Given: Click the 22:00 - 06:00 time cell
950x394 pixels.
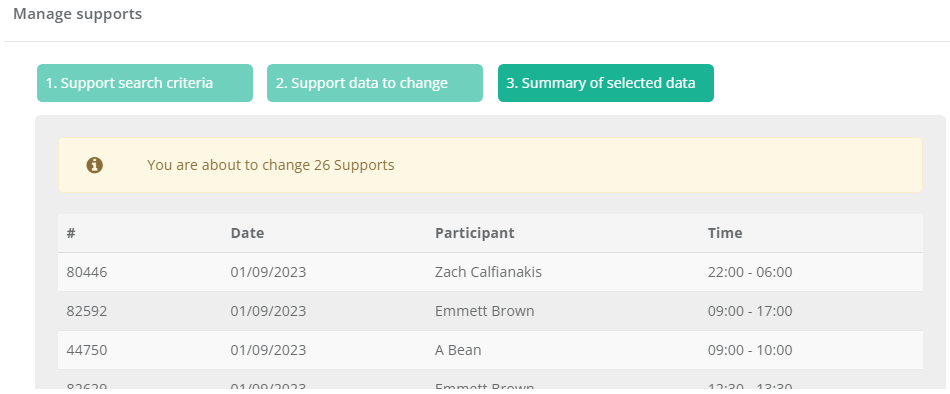Looking at the screenshot, I should pyautogui.click(x=750, y=272).
